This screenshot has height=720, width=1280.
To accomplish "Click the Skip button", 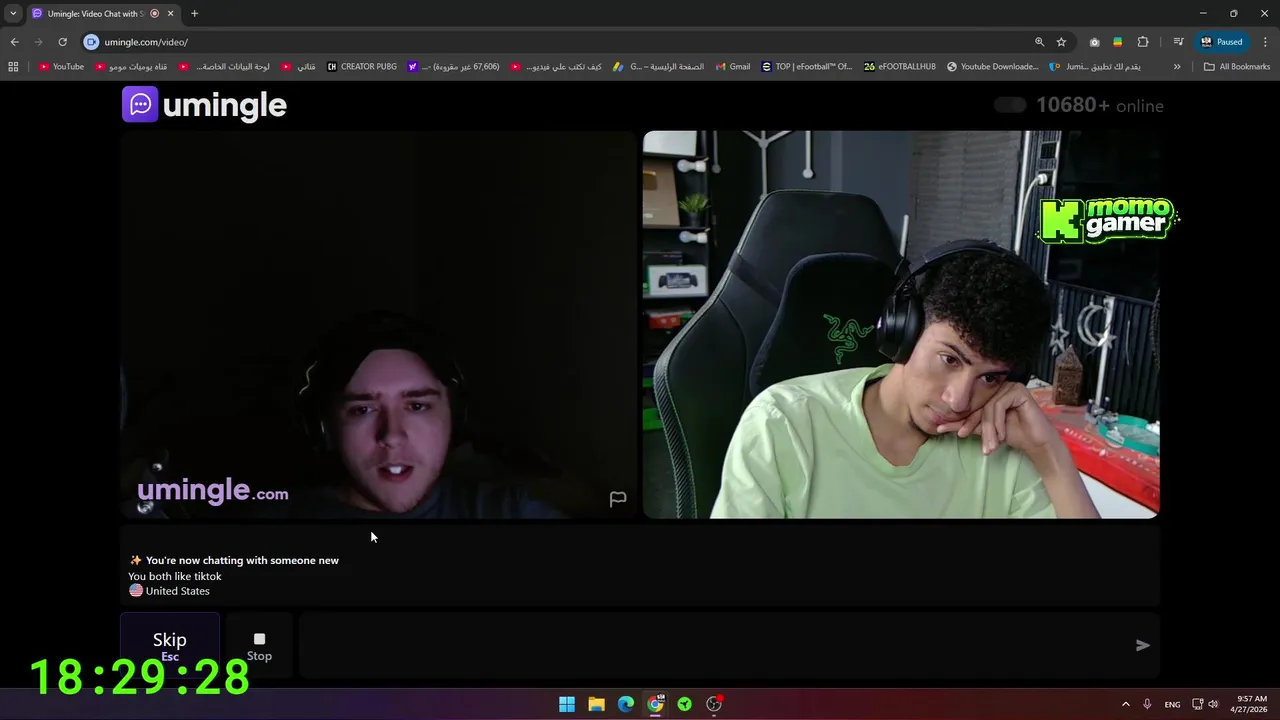I will 170,646.
